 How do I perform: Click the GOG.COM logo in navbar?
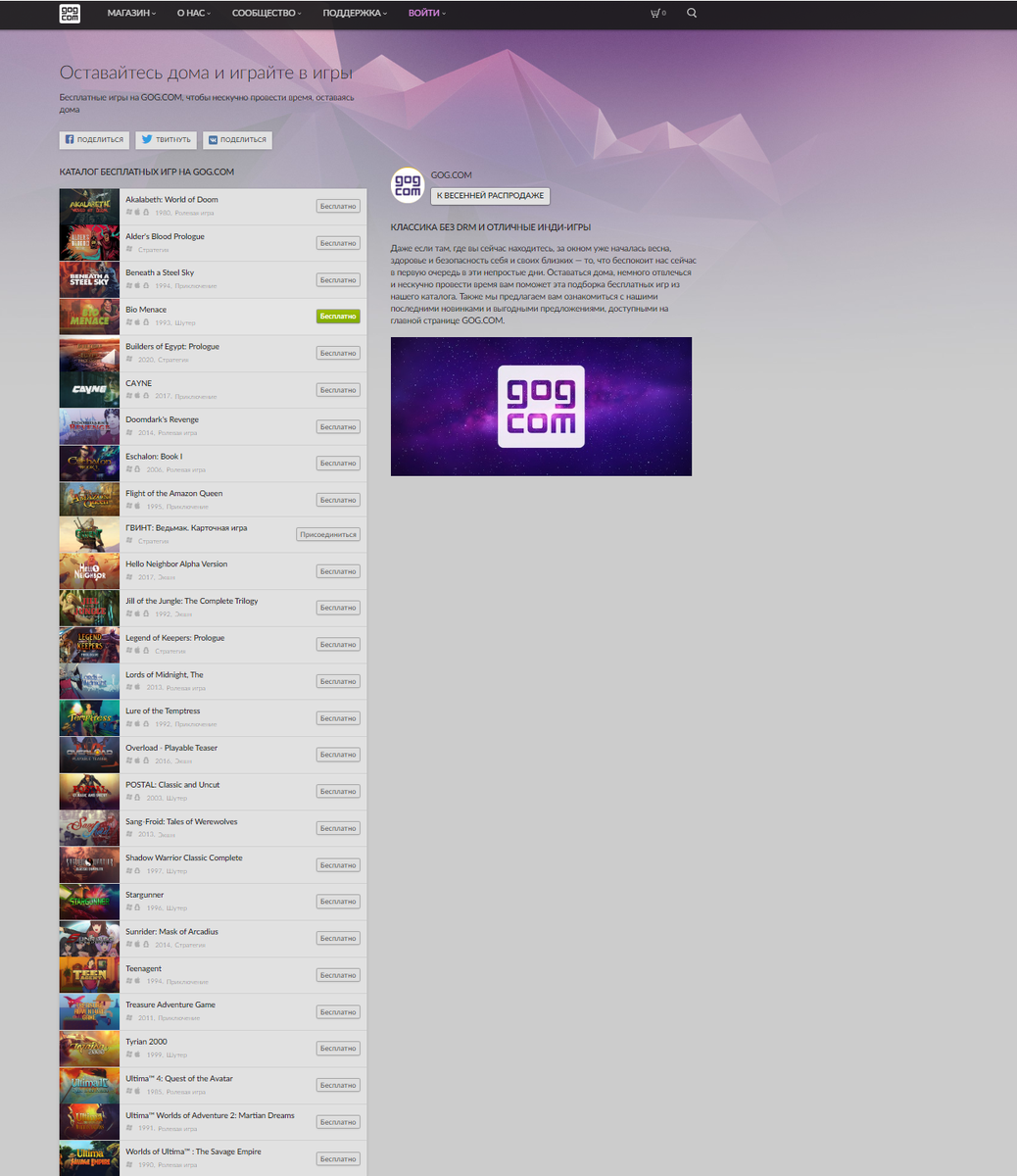coord(70,14)
